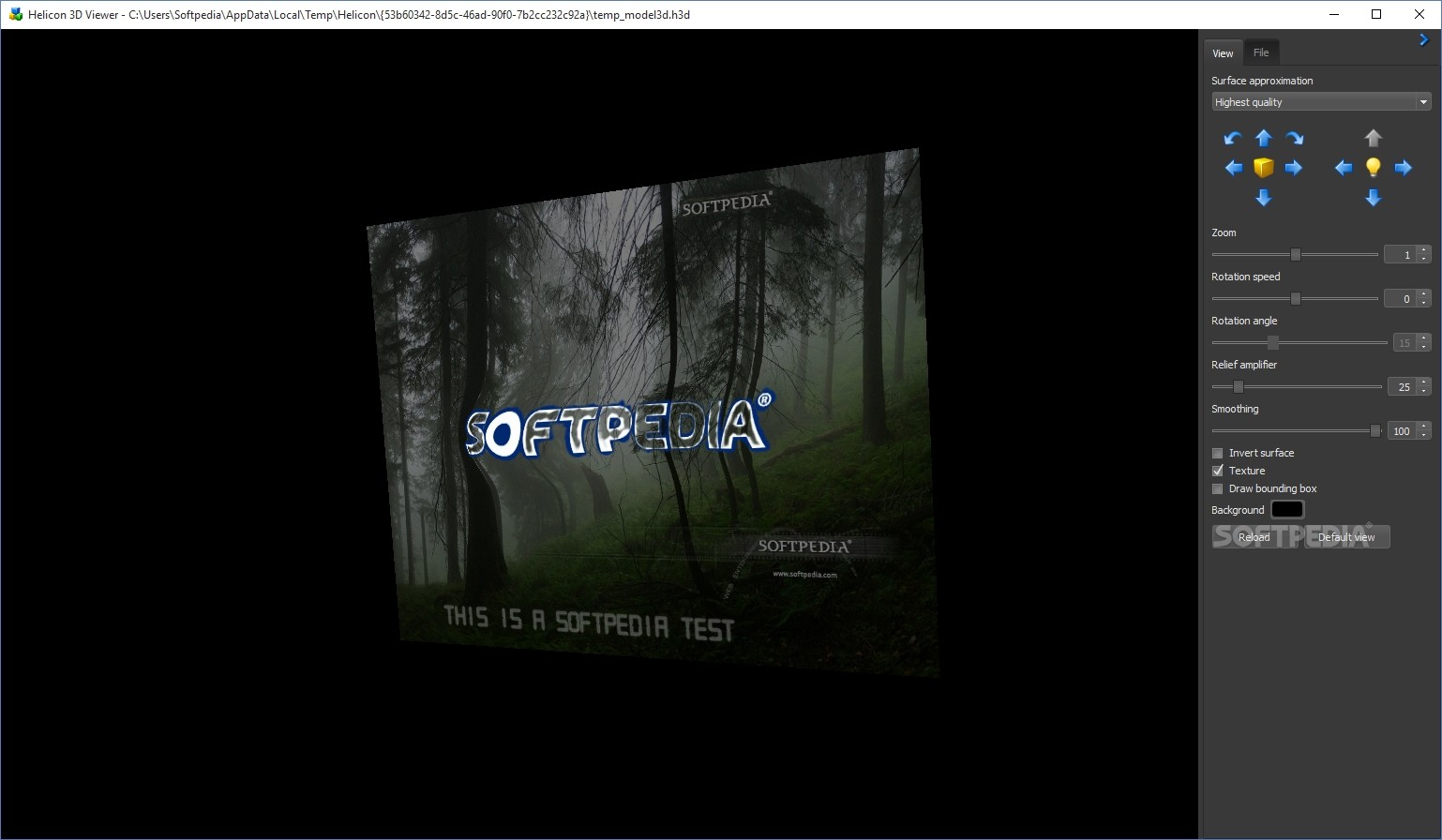1442x840 pixels.
Task: Open the black Background color swatch
Action: (1287, 510)
